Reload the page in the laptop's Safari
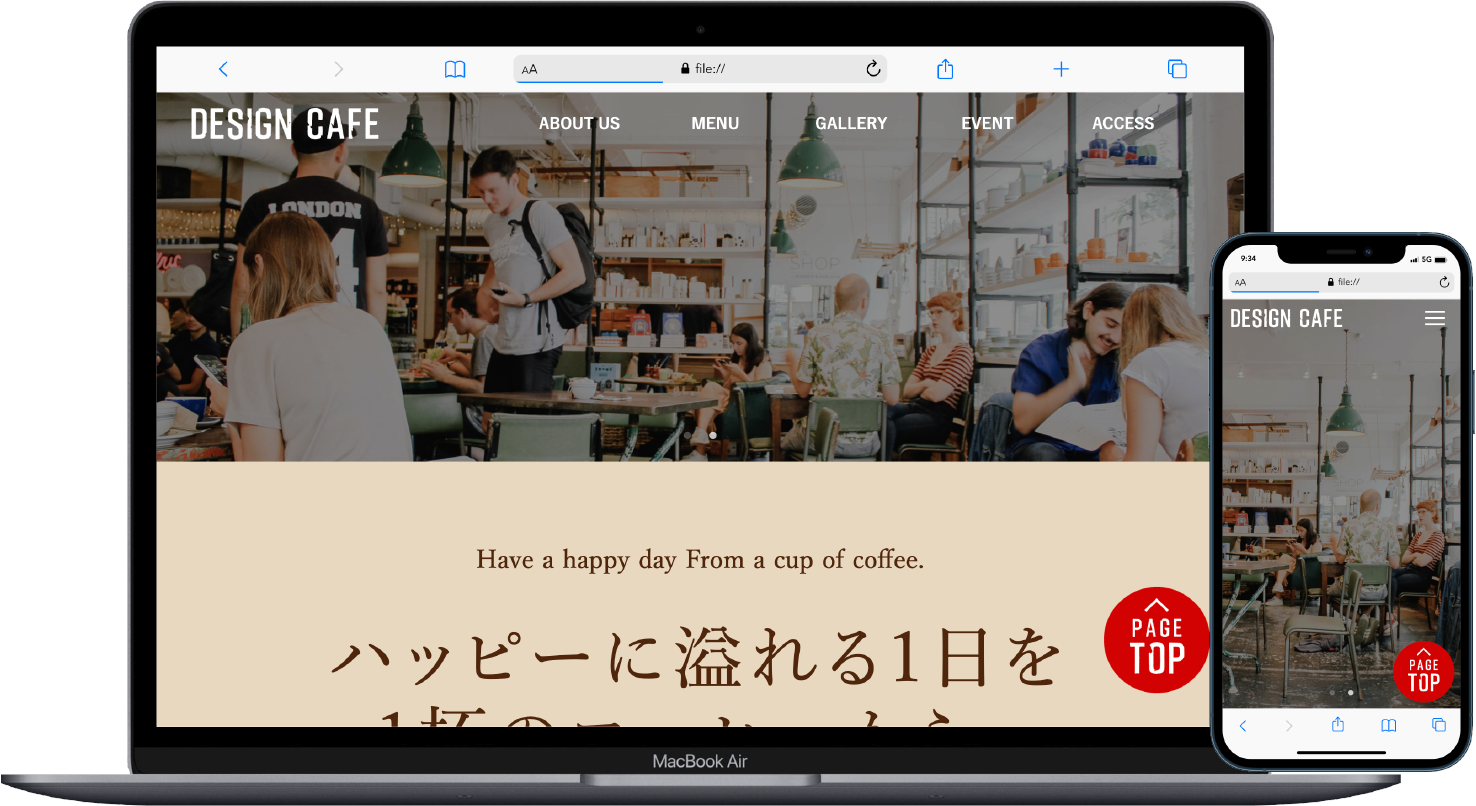1476x806 pixels. click(873, 69)
